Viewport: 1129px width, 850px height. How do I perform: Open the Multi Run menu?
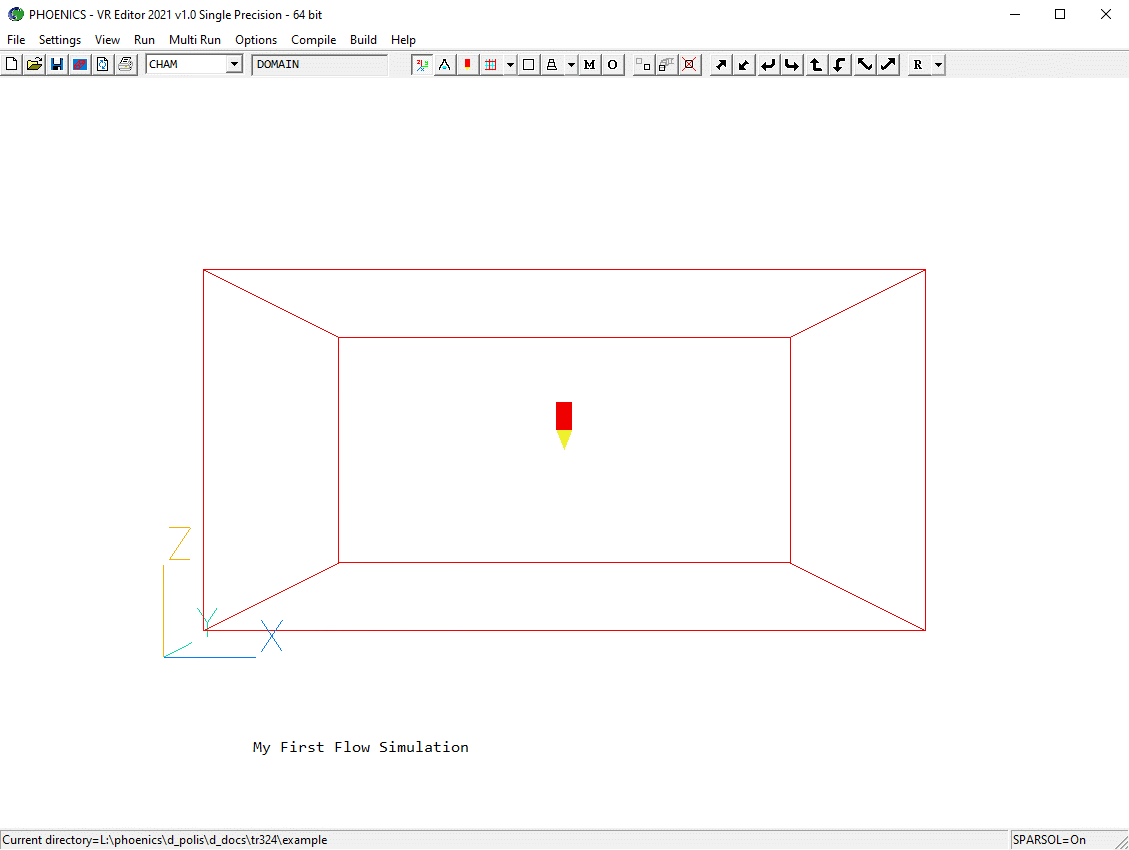click(x=194, y=40)
